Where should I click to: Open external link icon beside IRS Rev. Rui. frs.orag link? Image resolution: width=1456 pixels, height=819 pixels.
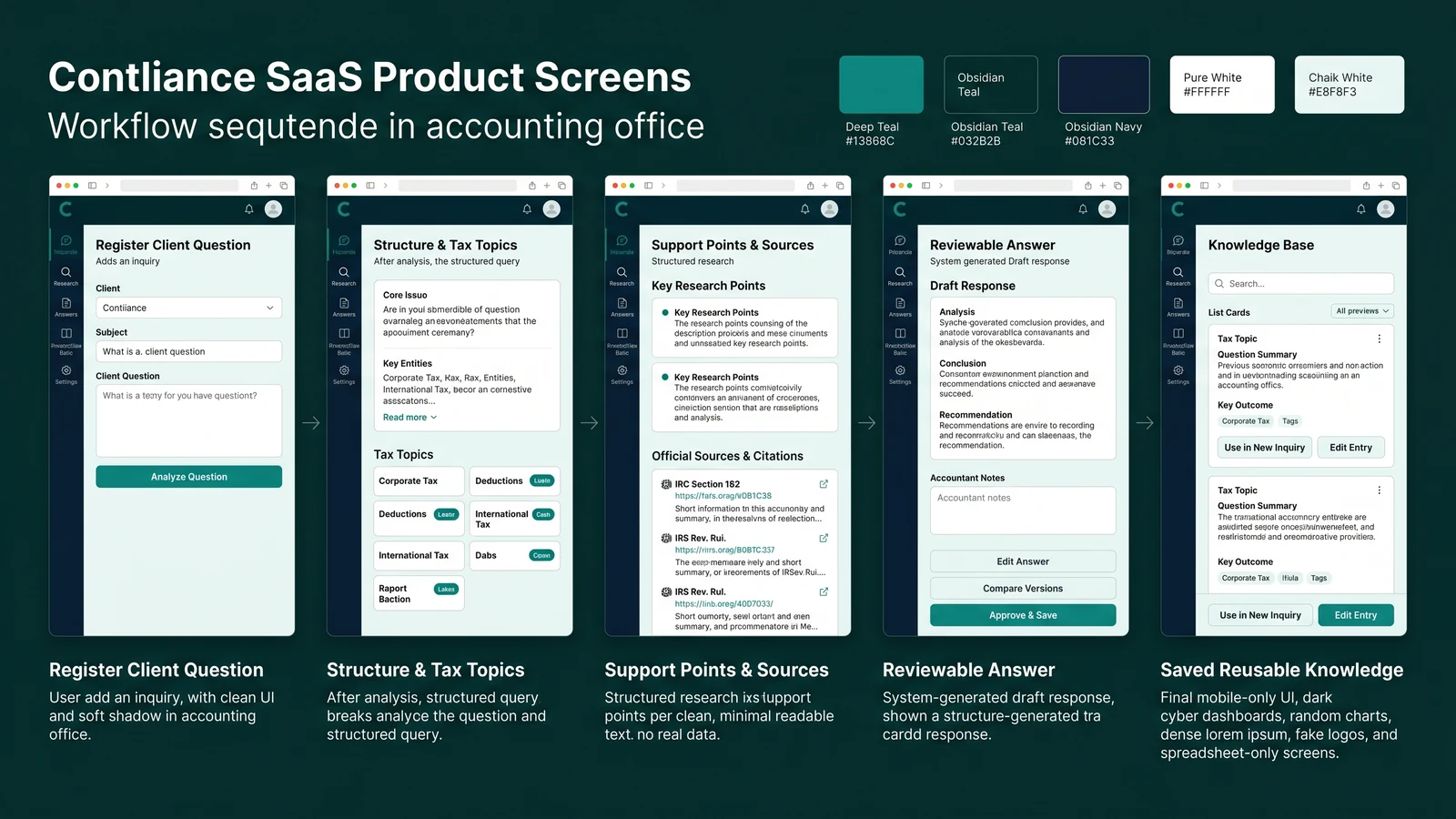[x=824, y=538]
